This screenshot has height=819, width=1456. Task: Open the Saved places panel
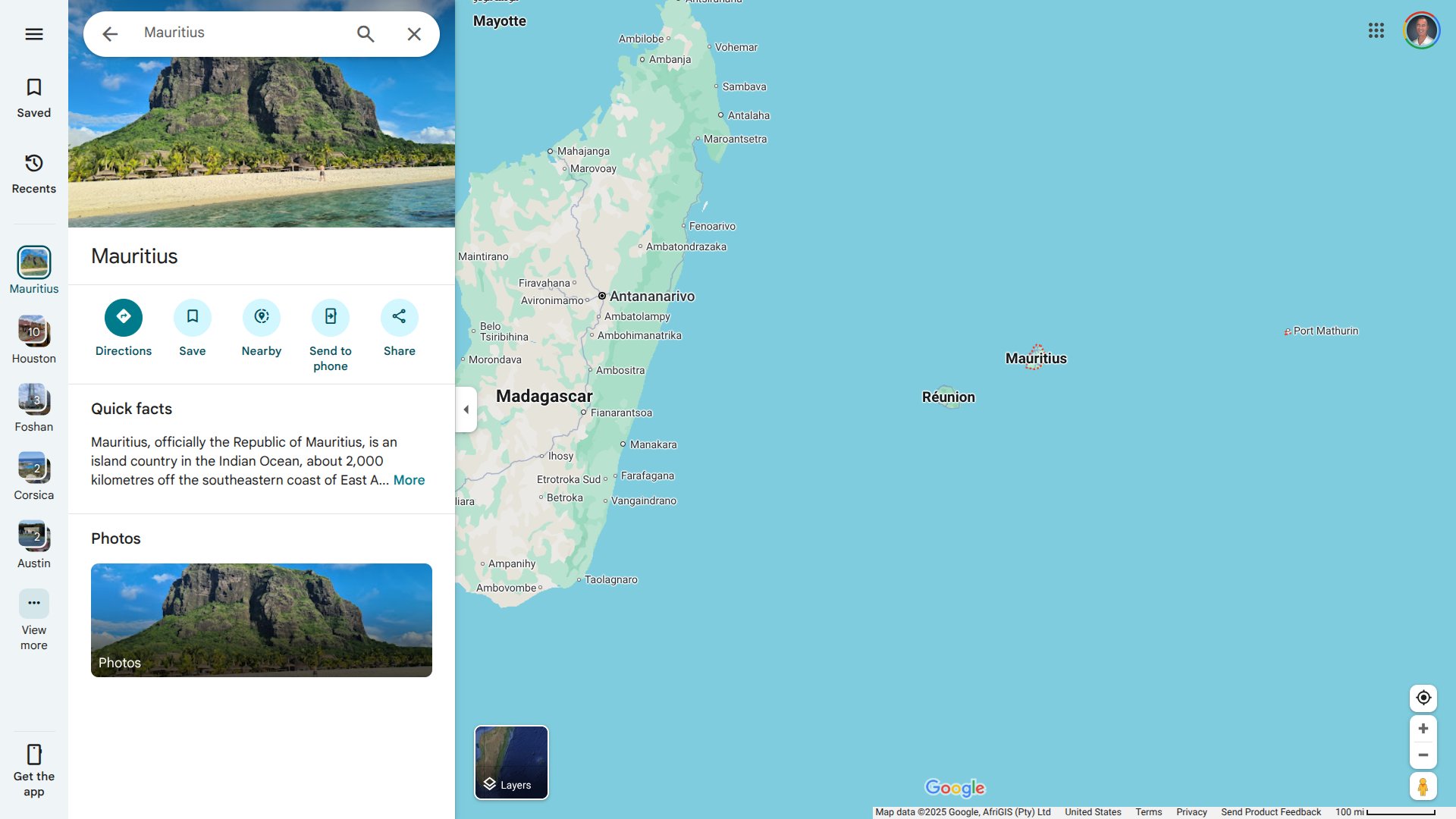click(33, 98)
